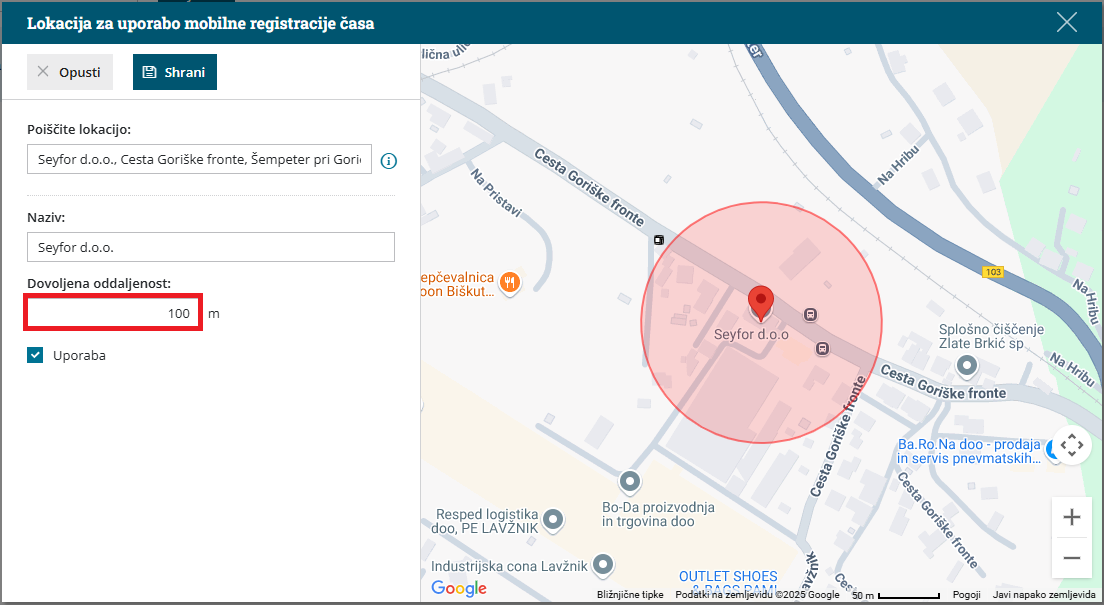Zoom in the map with plus button
The image size is (1104, 605).
1072,517
